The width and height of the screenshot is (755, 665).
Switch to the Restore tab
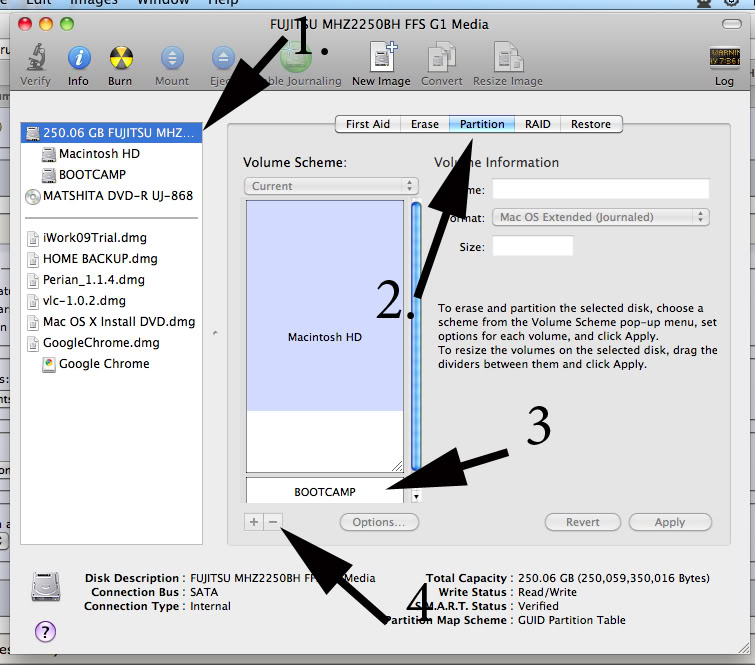[x=591, y=124]
